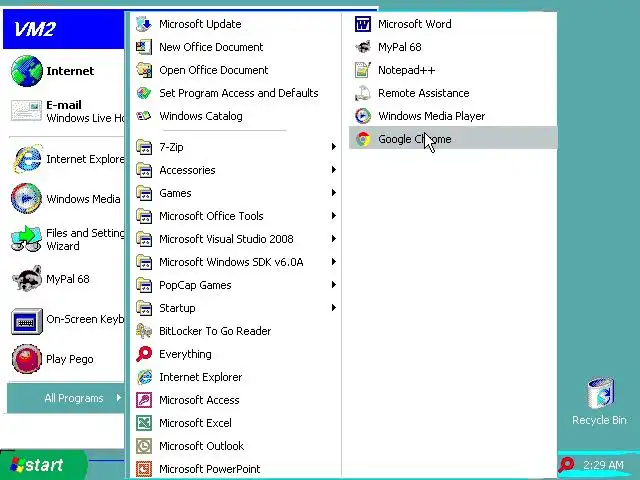
Task: Select the 7-Zip folder entry
Action: (235, 147)
